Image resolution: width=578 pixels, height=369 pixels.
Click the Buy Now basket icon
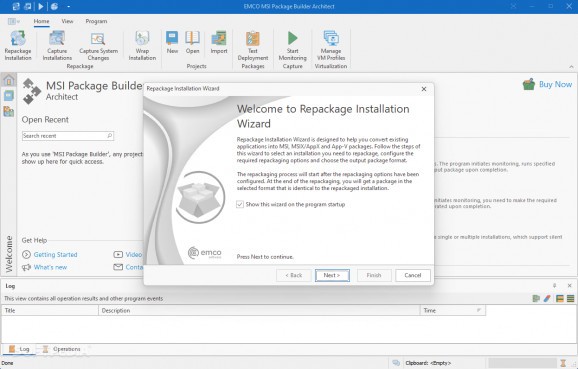tap(529, 84)
